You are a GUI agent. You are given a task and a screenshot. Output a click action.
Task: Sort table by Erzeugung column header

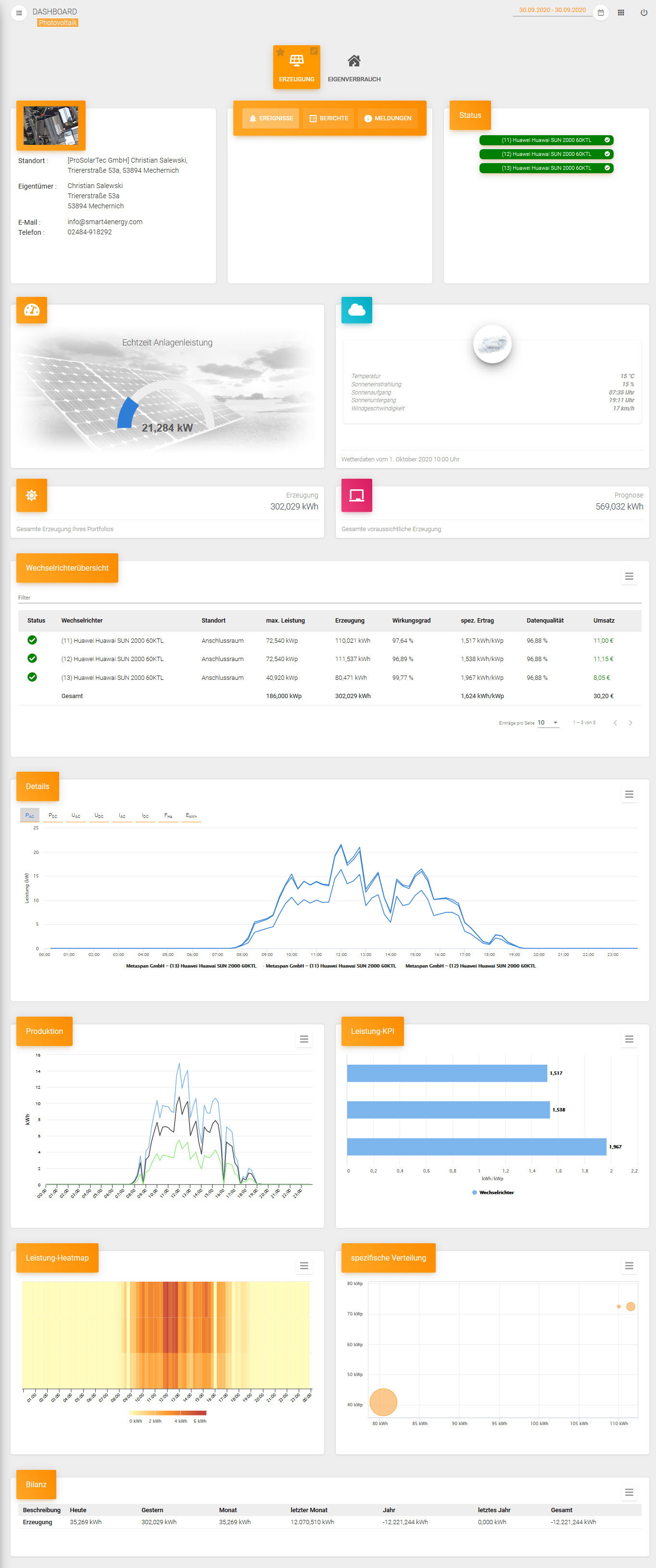[x=350, y=620]
